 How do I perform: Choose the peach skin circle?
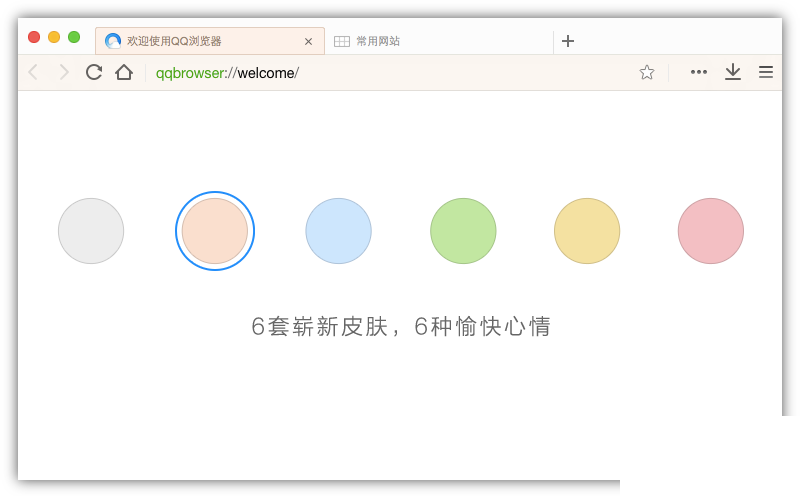point(215,231)
